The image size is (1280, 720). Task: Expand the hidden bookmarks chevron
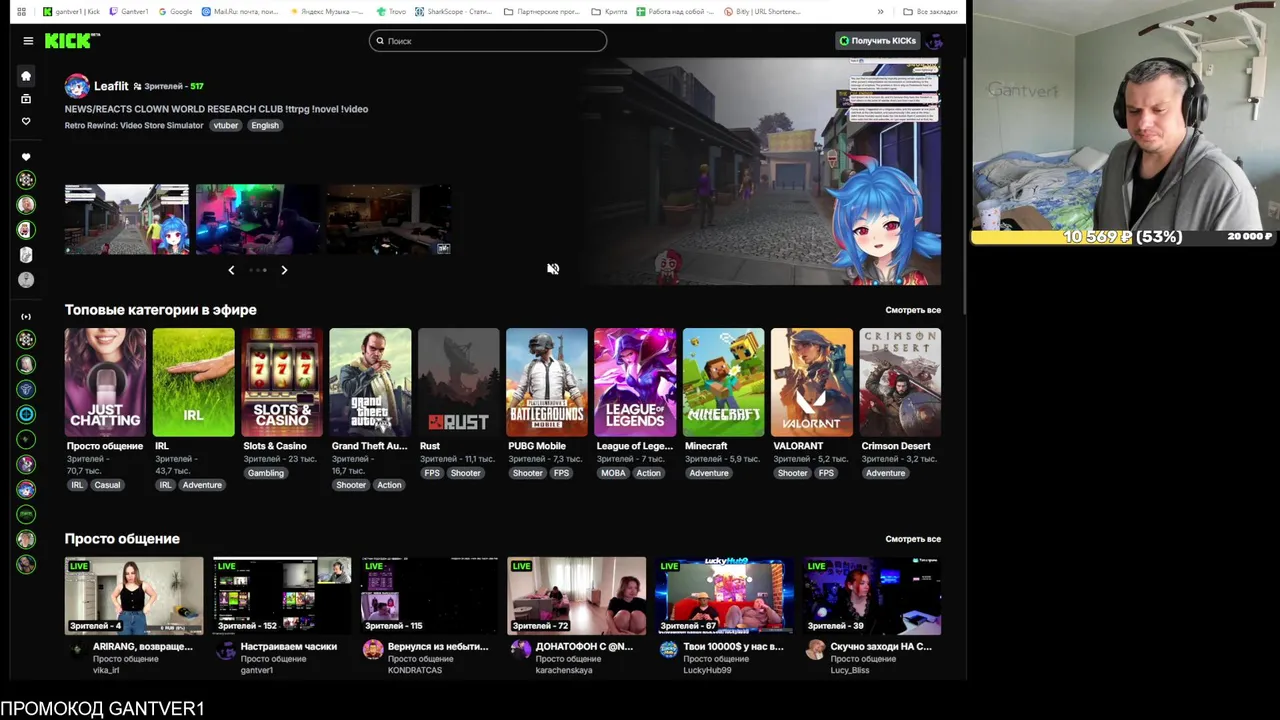(x=880, y=12)
